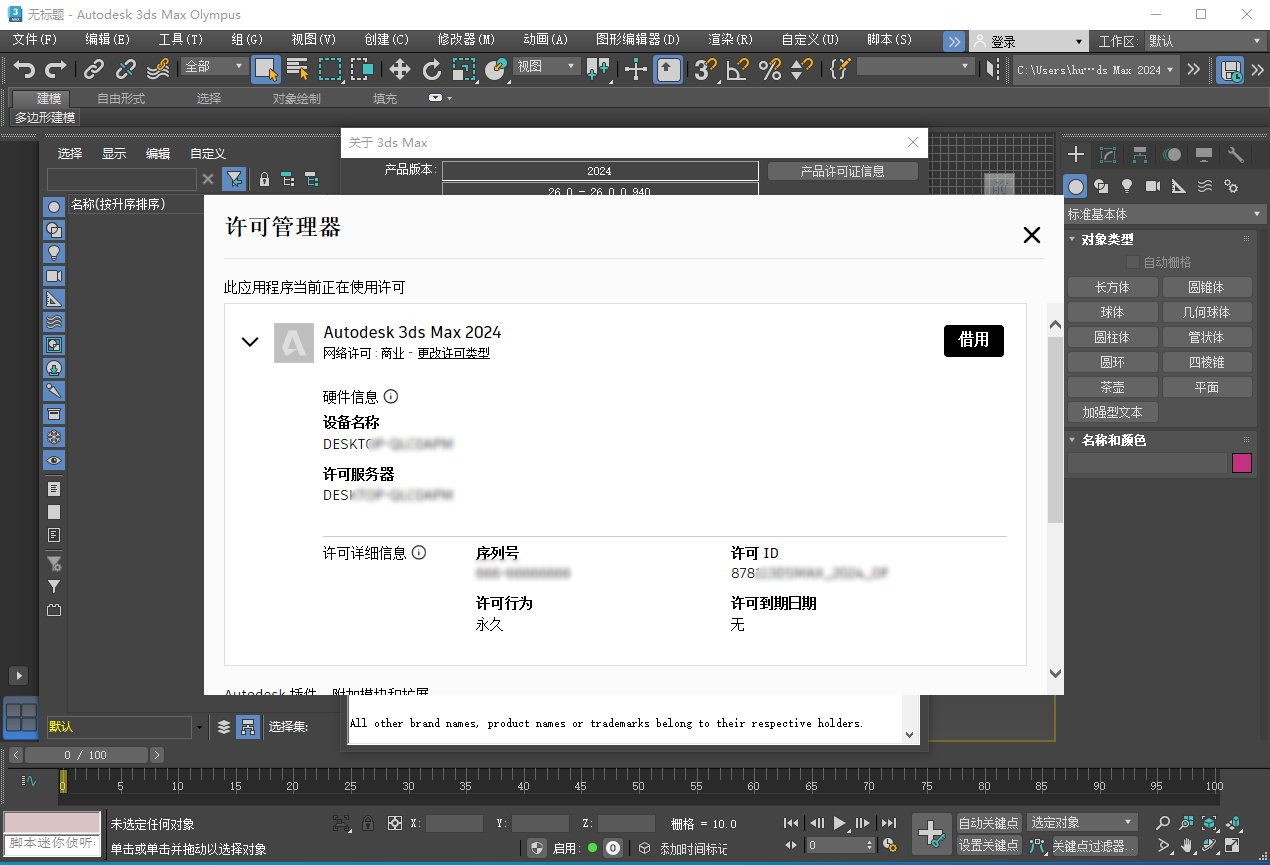Open the 文件(F) menu
This screenshot has height=865, width=1270.
tap(35, 40)
